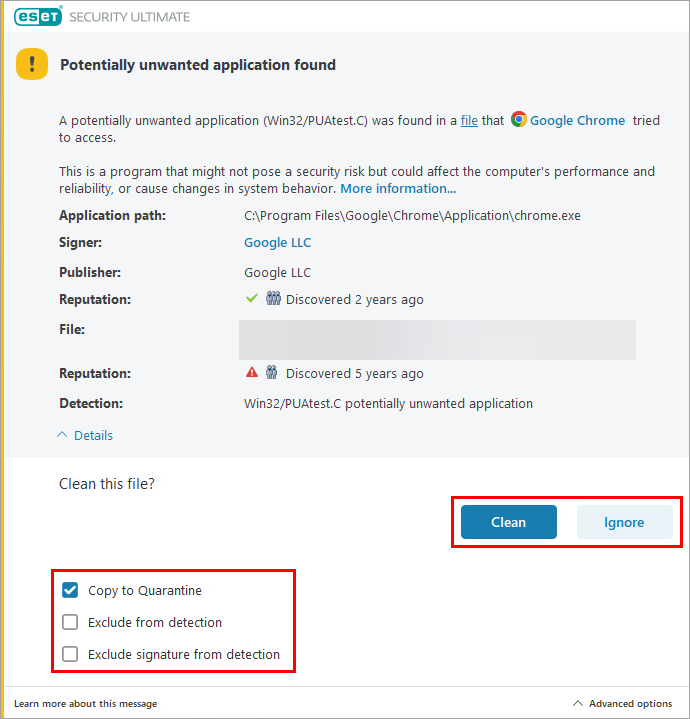Collapse the Details section
The image size is (690, 719).
85,436
